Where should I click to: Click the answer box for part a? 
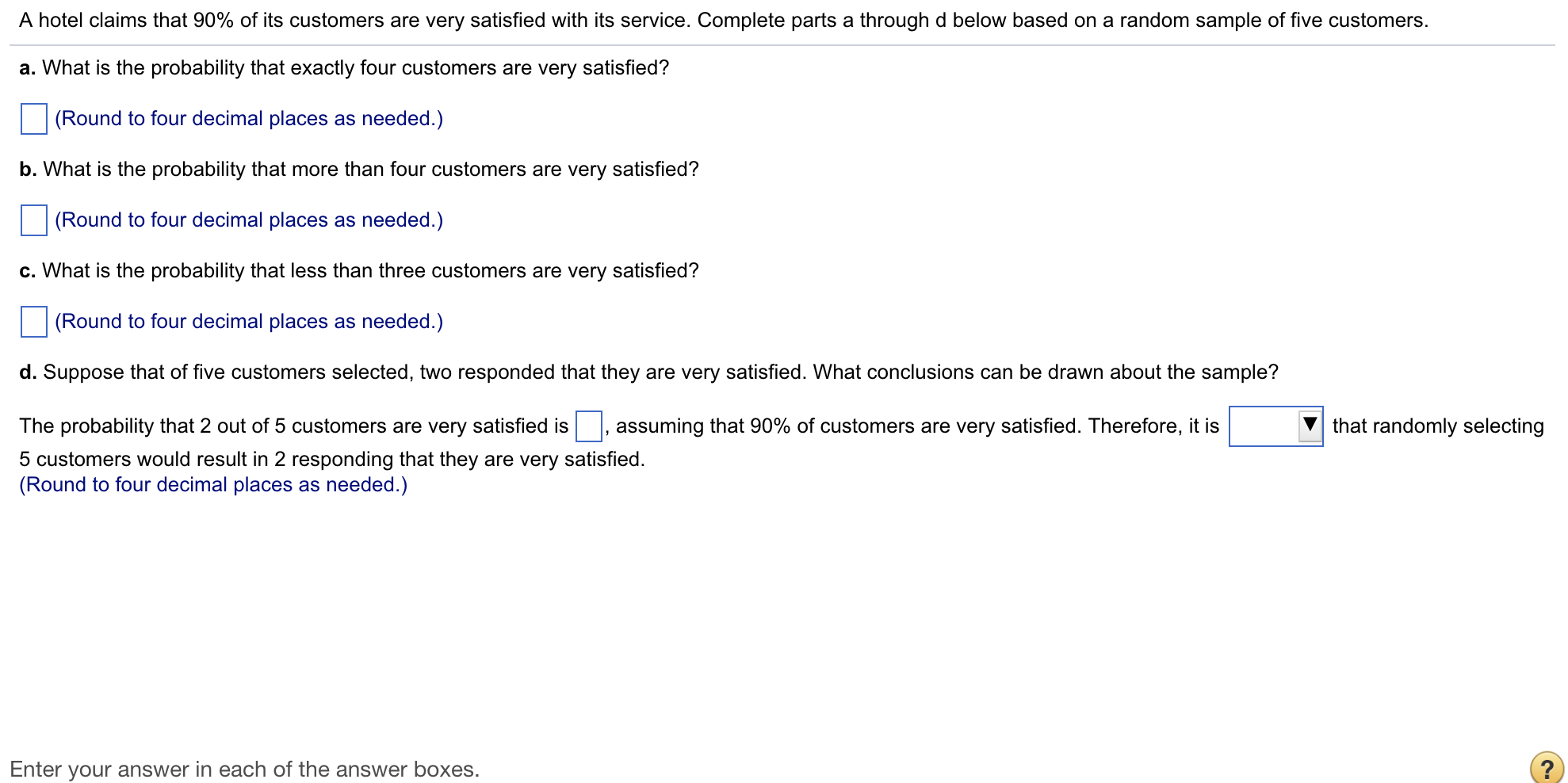pos(33,119)
